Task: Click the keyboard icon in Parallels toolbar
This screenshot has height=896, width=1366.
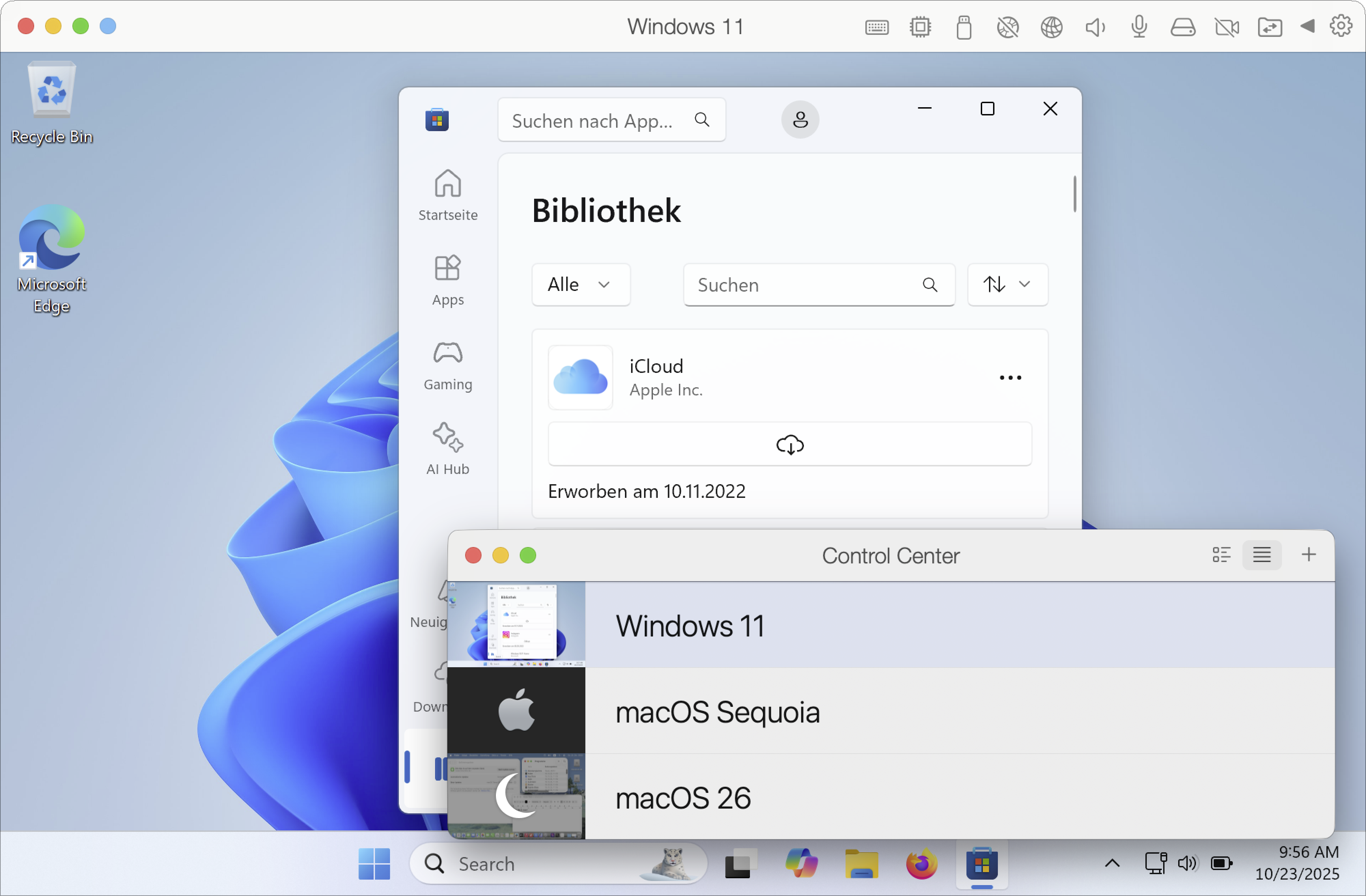Action: click(876, 27)
